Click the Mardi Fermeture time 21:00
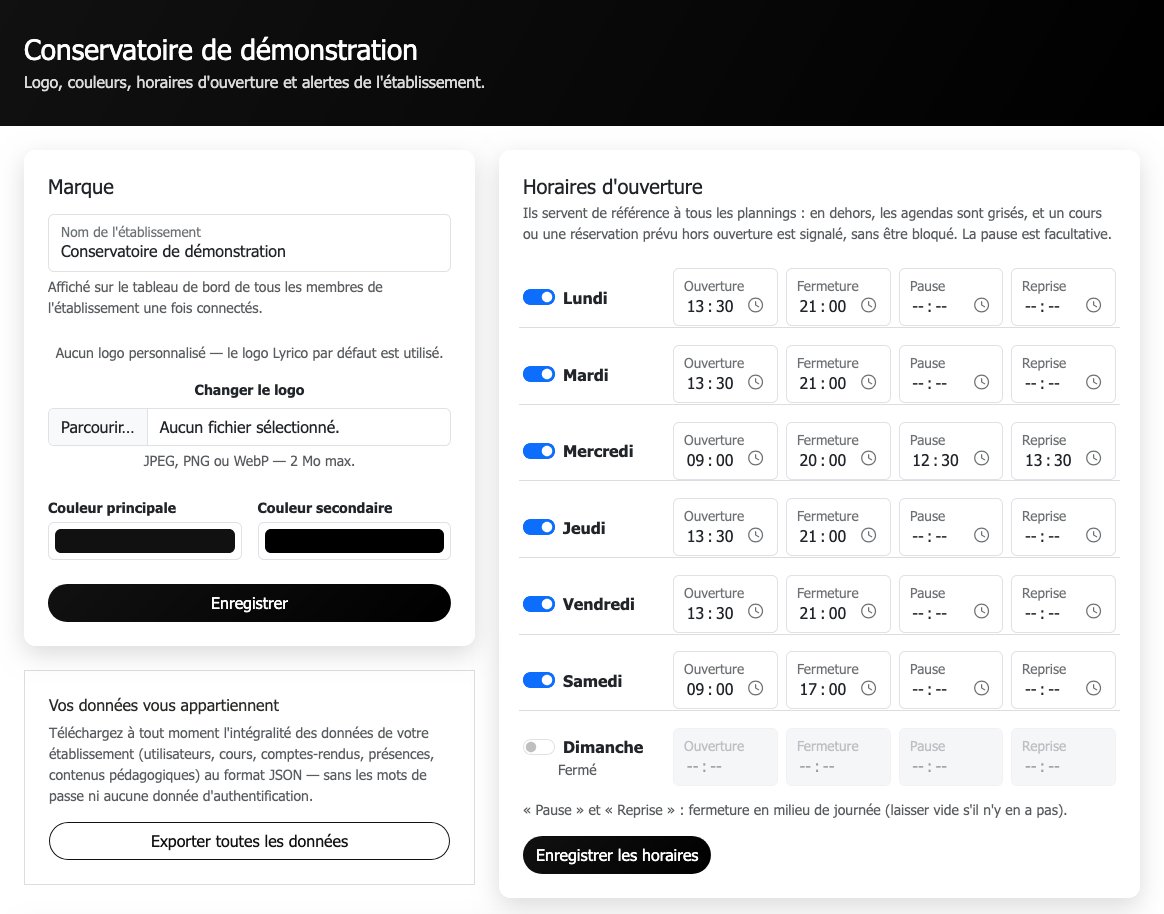 (x=823, y=384)
